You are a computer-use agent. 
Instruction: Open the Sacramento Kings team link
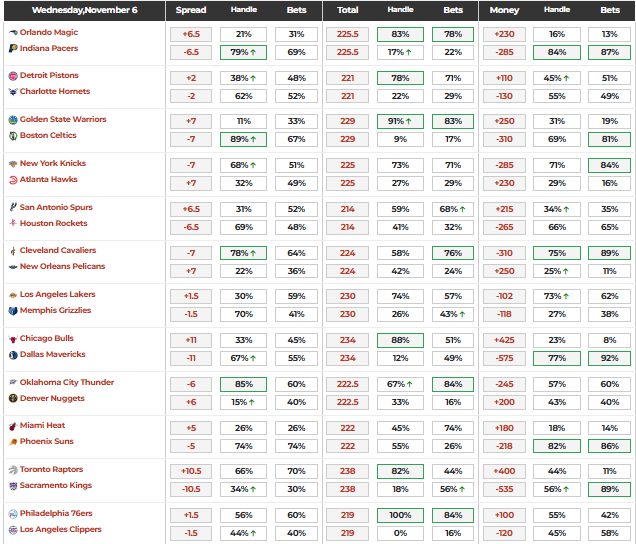click(x=56, y=485)
